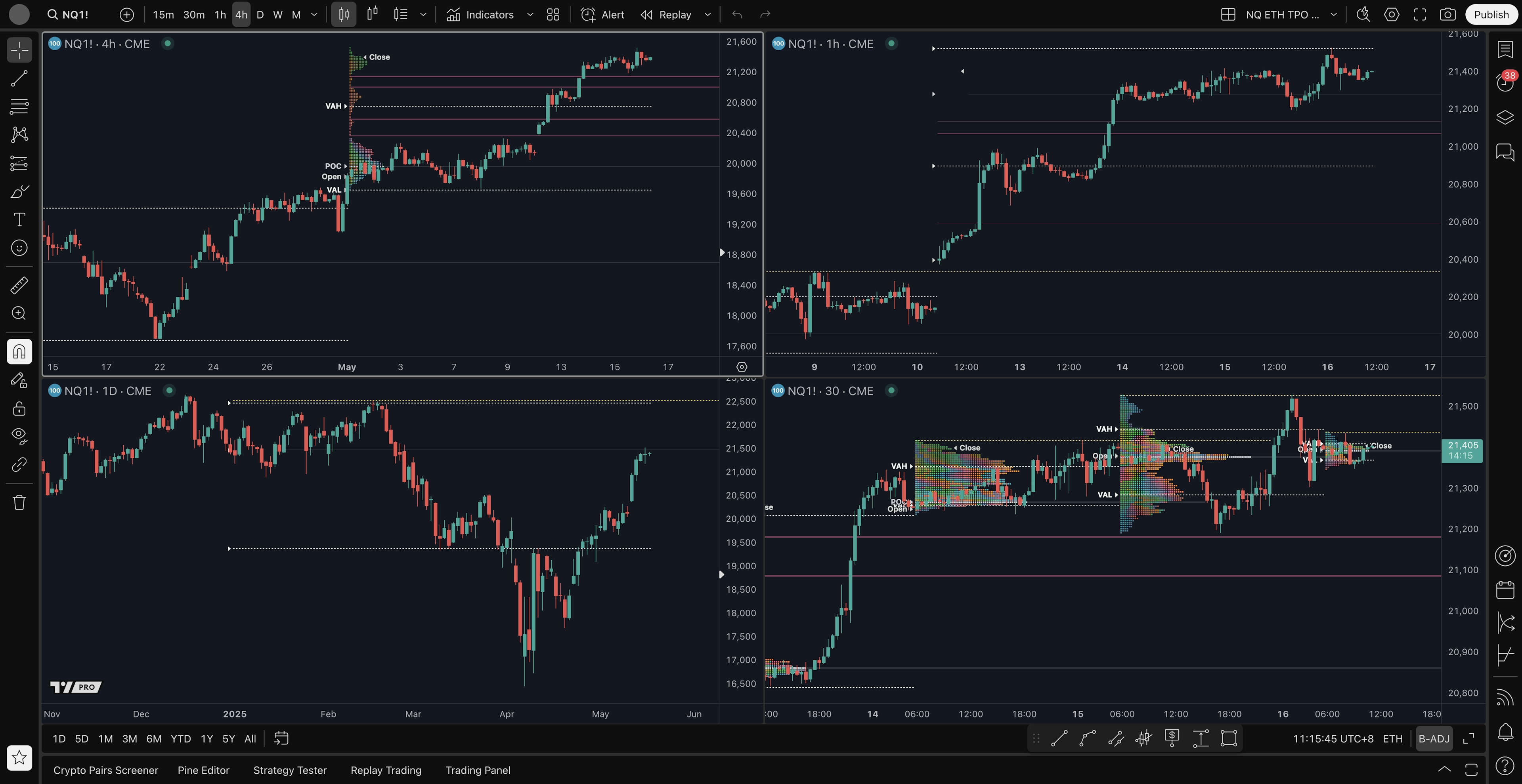The image size is (1522, 784).
Task: Select the Text tool in left toolbar
Action: pyautogui.click(x=19, y=219)
